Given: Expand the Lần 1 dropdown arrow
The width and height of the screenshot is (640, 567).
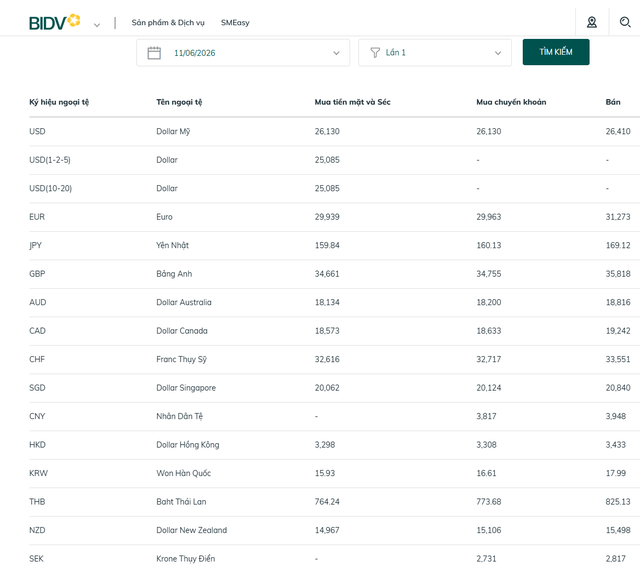Looking at the screenshot, I should click(x=498, y=53).
